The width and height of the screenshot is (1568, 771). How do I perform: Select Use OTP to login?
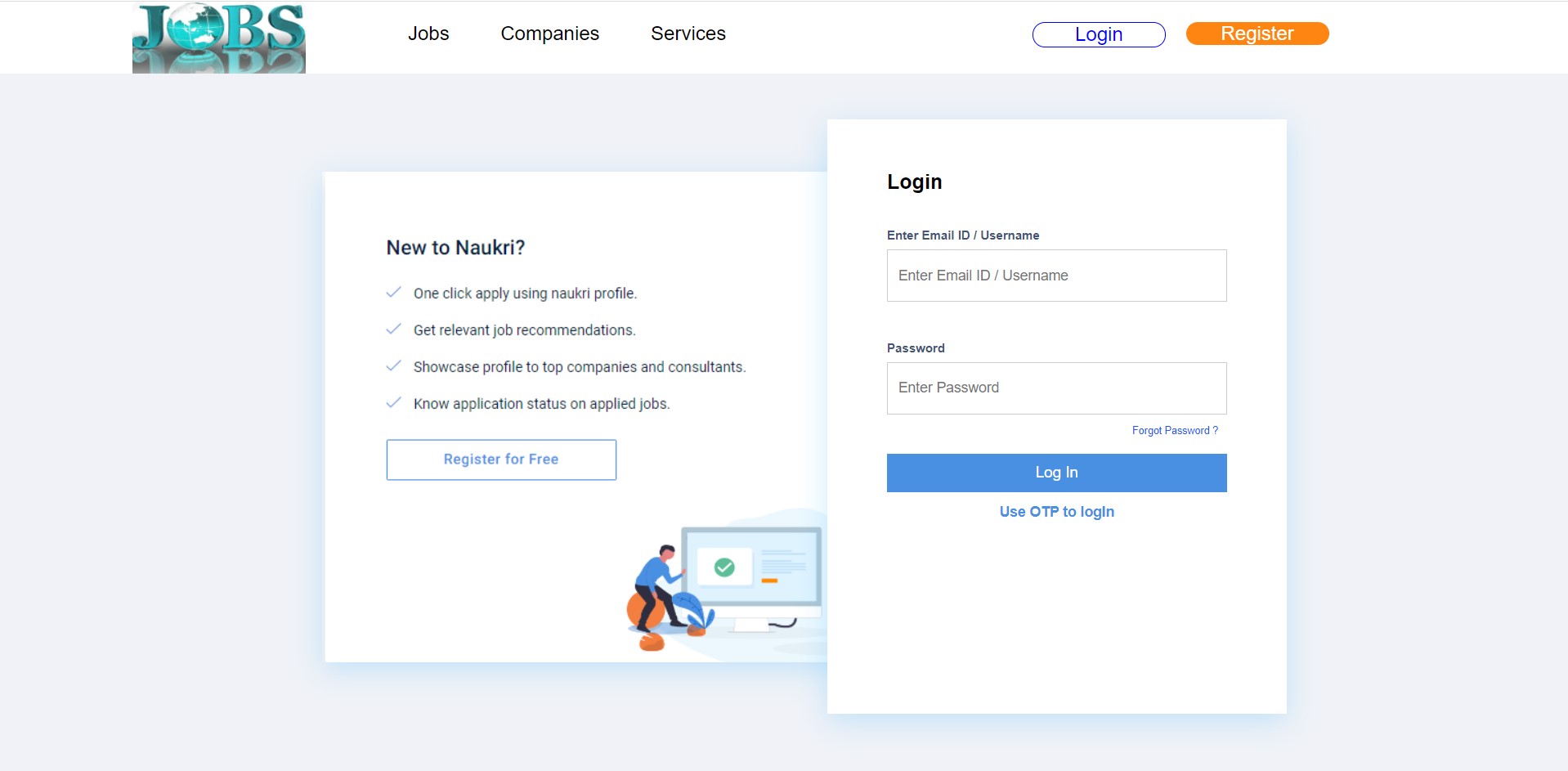tap(1056, 511)
